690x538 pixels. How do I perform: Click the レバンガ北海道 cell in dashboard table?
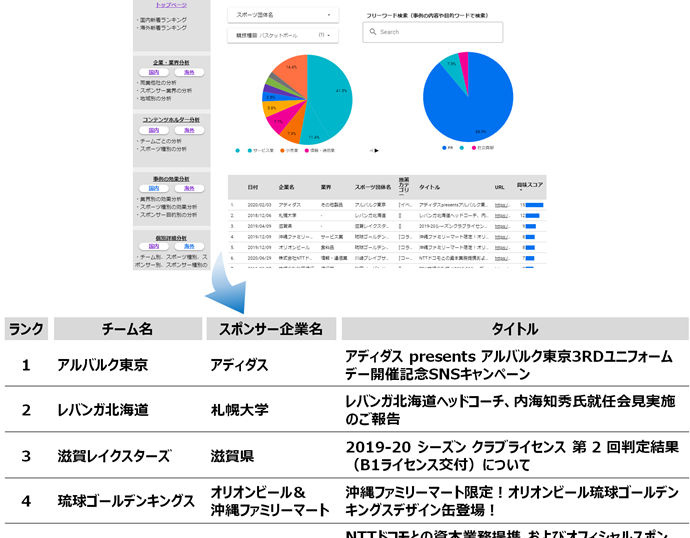coord(370,216)
